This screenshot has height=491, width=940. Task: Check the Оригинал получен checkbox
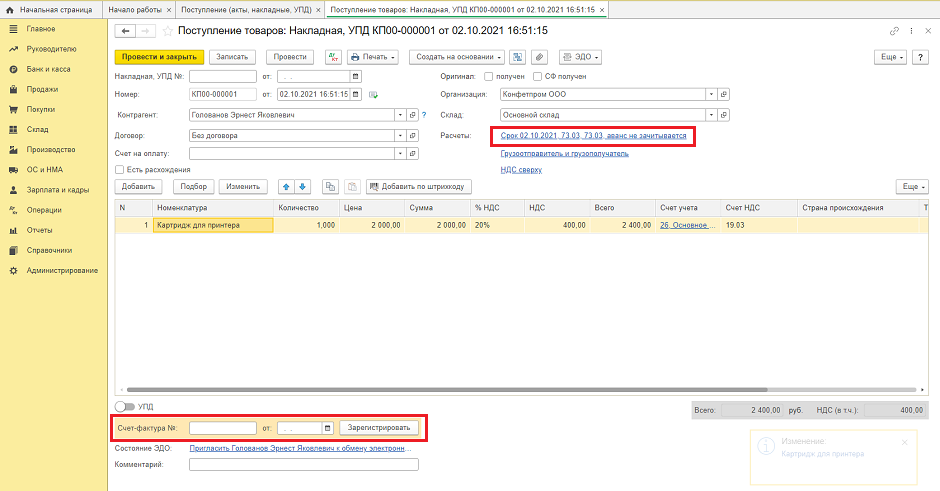488,76
